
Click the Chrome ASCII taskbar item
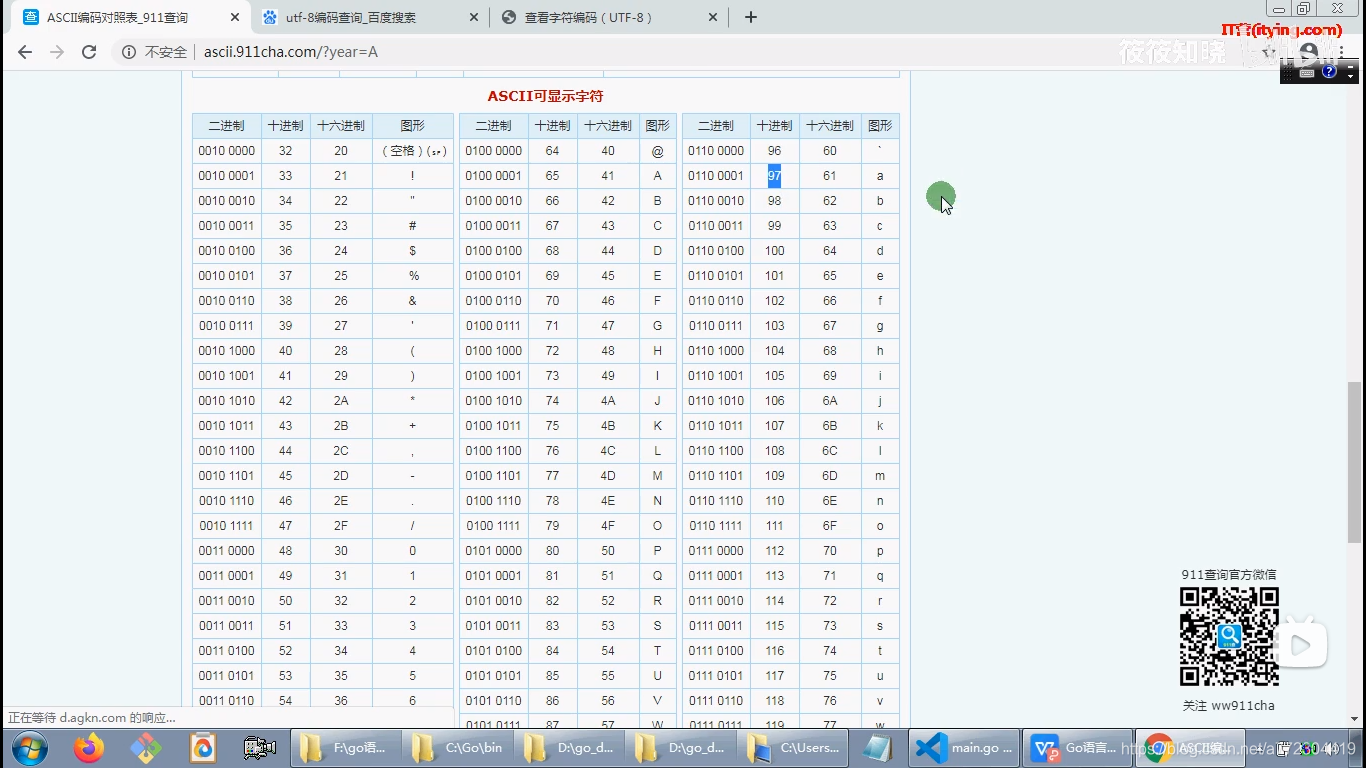[x=1189, y=748]
